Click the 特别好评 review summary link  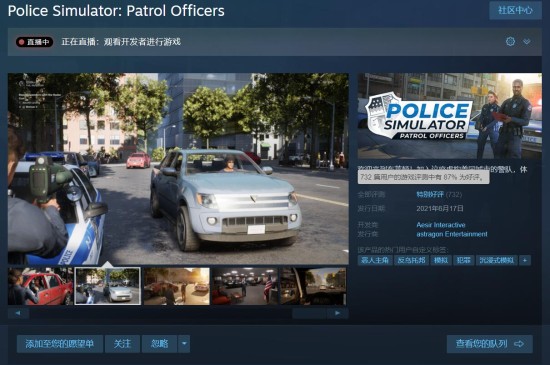coord(430,194)
